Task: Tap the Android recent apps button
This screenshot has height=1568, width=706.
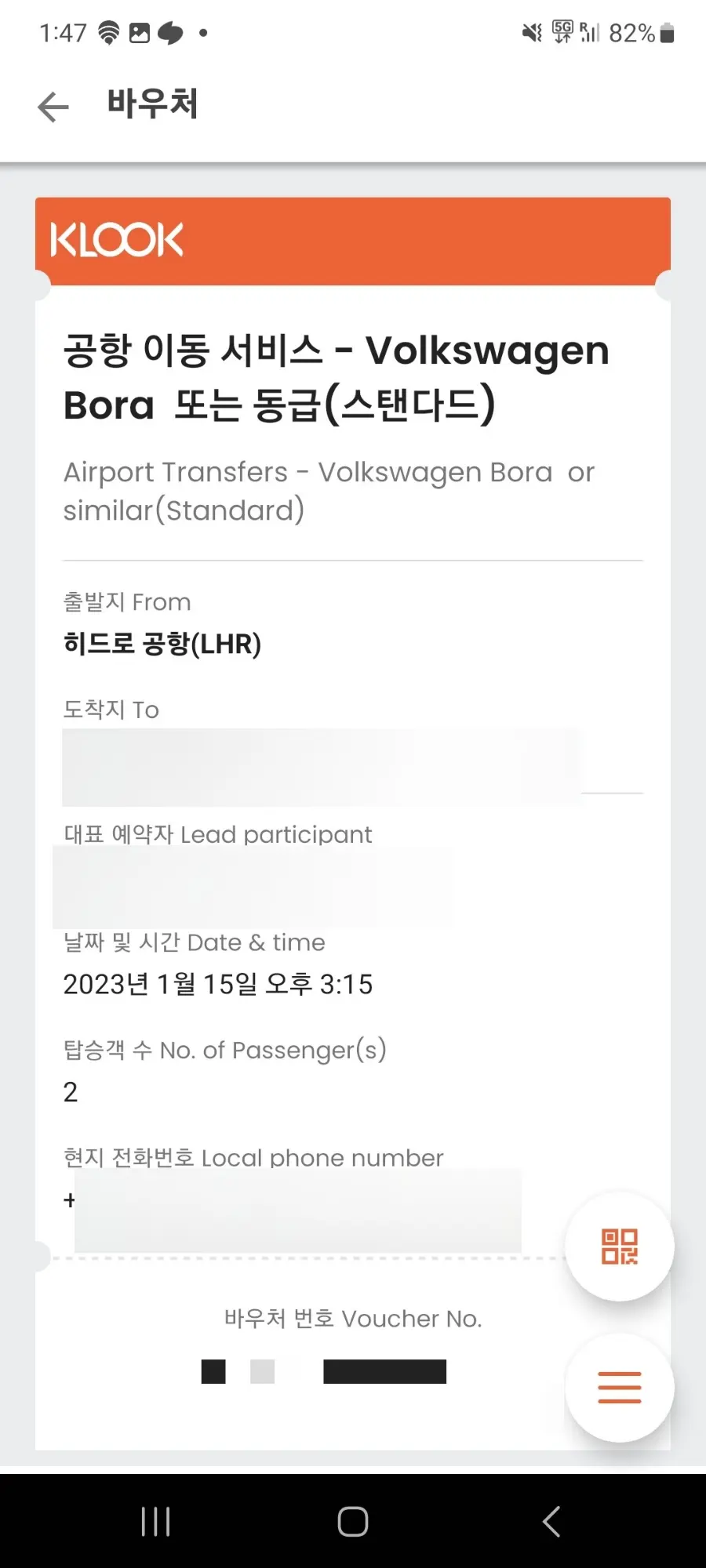Action: coord(155,1522)
